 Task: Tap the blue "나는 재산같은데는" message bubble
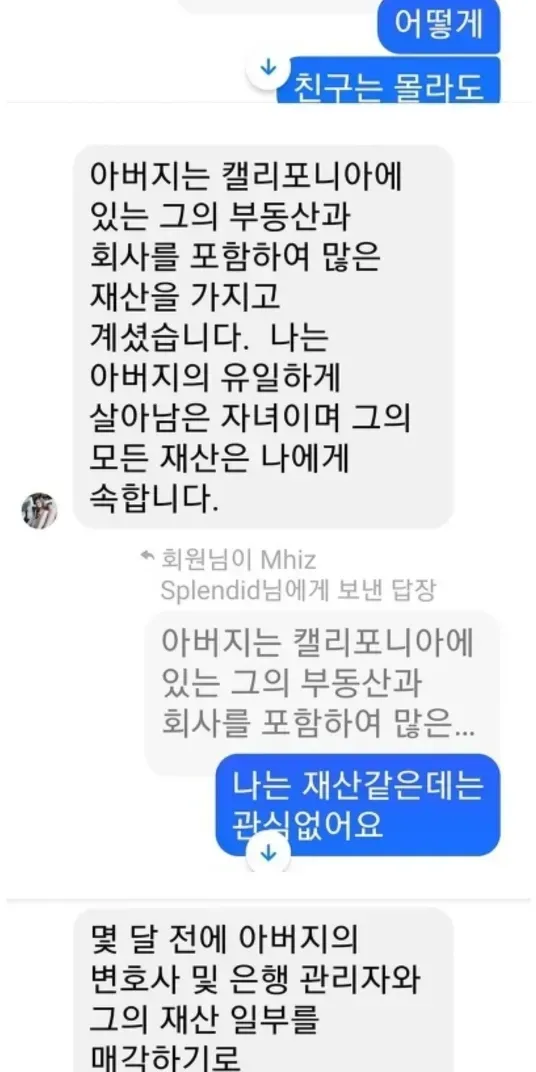click(358, 805)
